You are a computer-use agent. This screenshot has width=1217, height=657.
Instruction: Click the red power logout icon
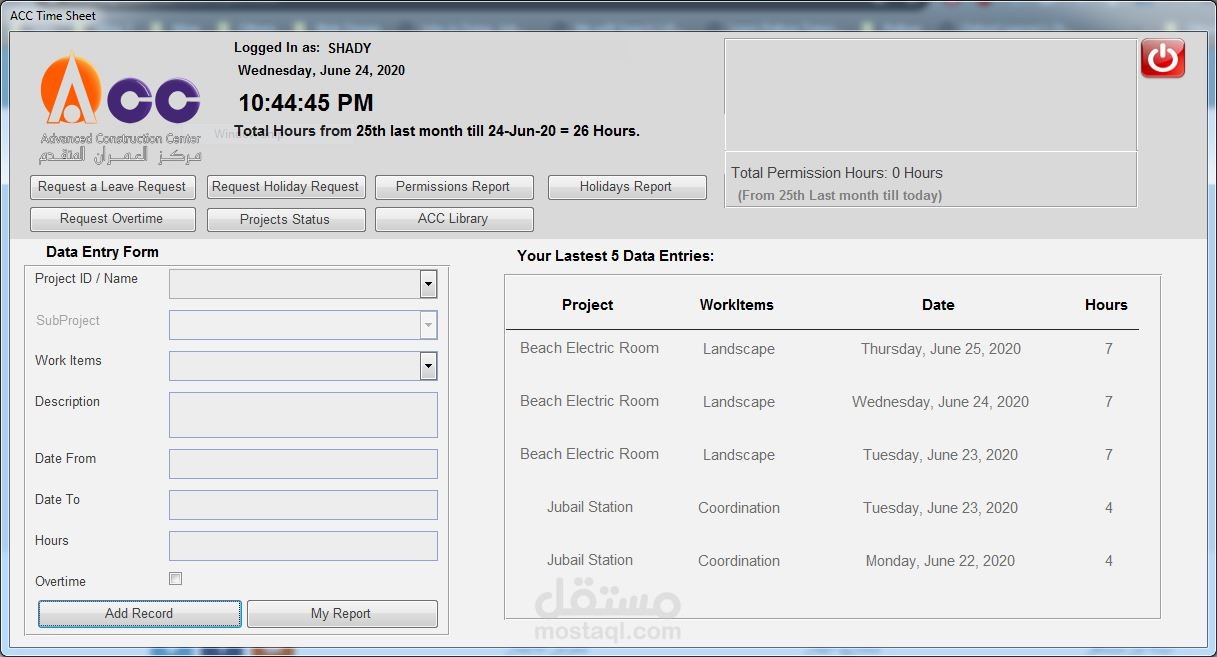pyautogui.click(x=1163, y=58)
